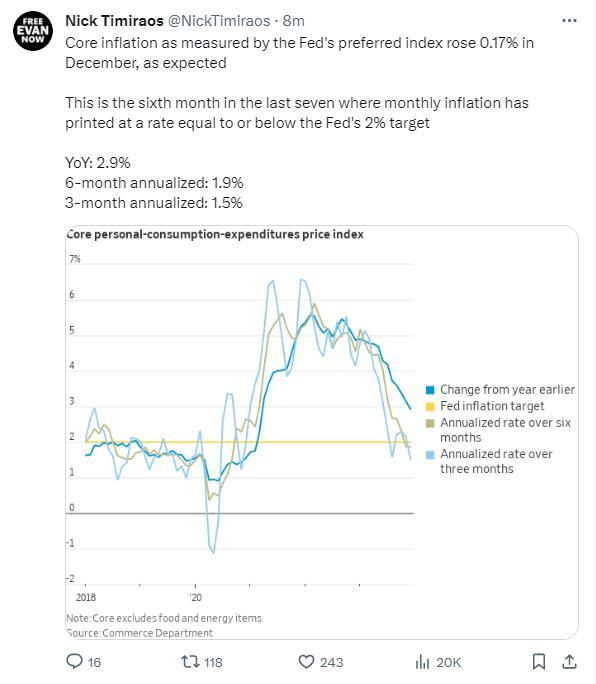Image resolution: width=596 pixels, height=684 pixels.
Task: Click the blue Change from year earlier swatch
Action: pos(430,390)
